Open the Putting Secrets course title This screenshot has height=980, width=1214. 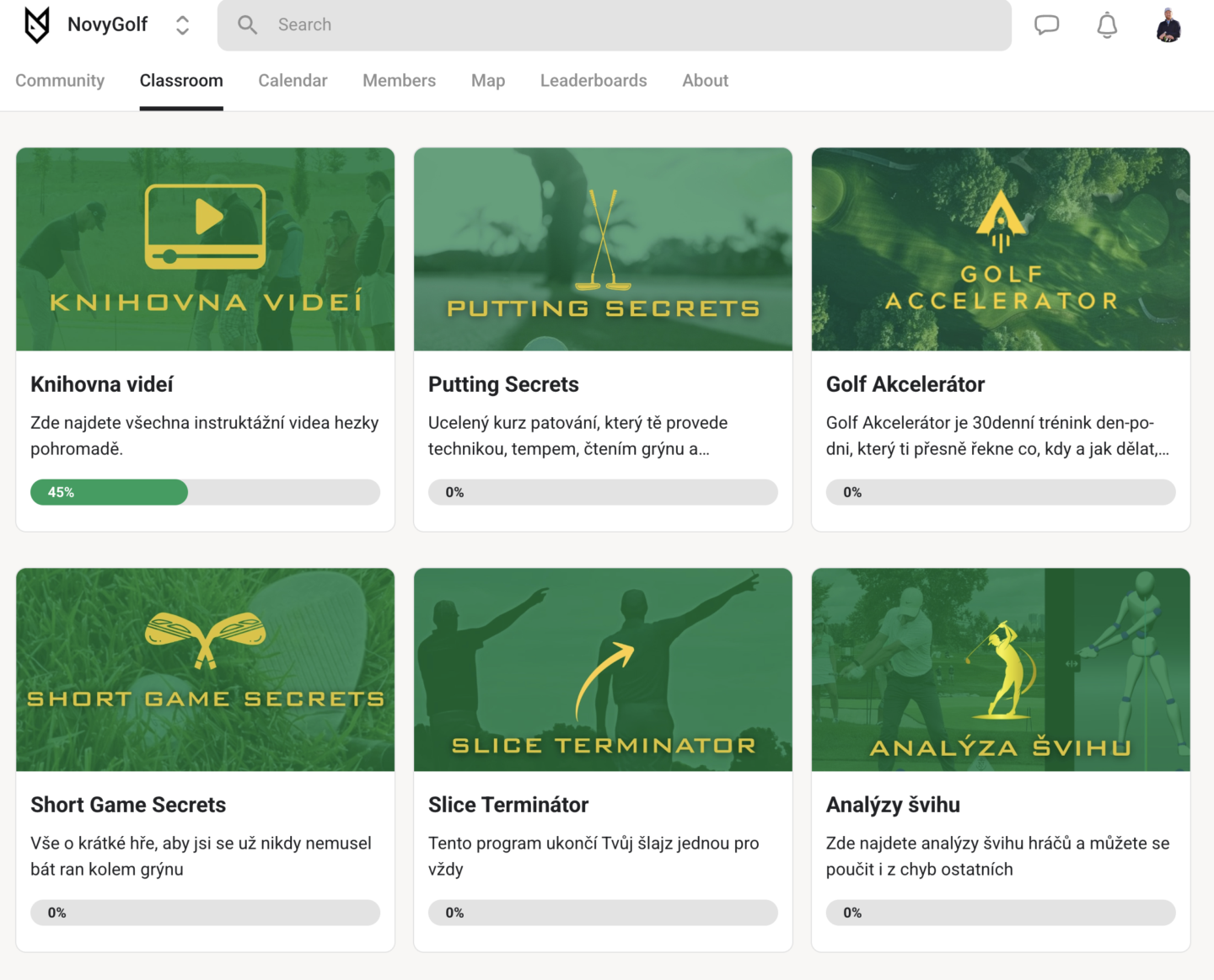pyautogui.click(x=503, y=384)
